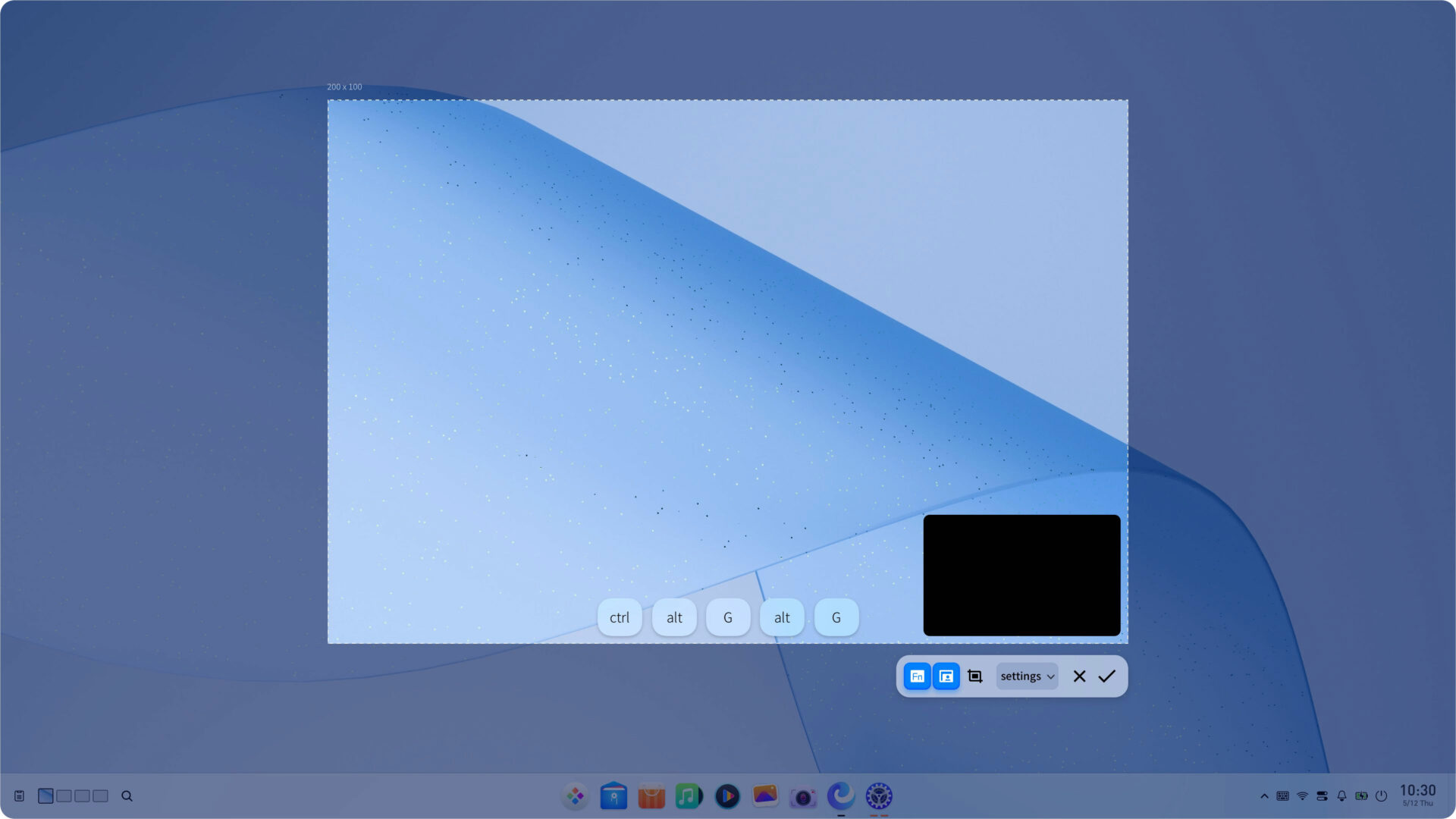This screenshot has height=819, width=1456.
Task: Toggle the displayed G key button
Action: point(727,617)
